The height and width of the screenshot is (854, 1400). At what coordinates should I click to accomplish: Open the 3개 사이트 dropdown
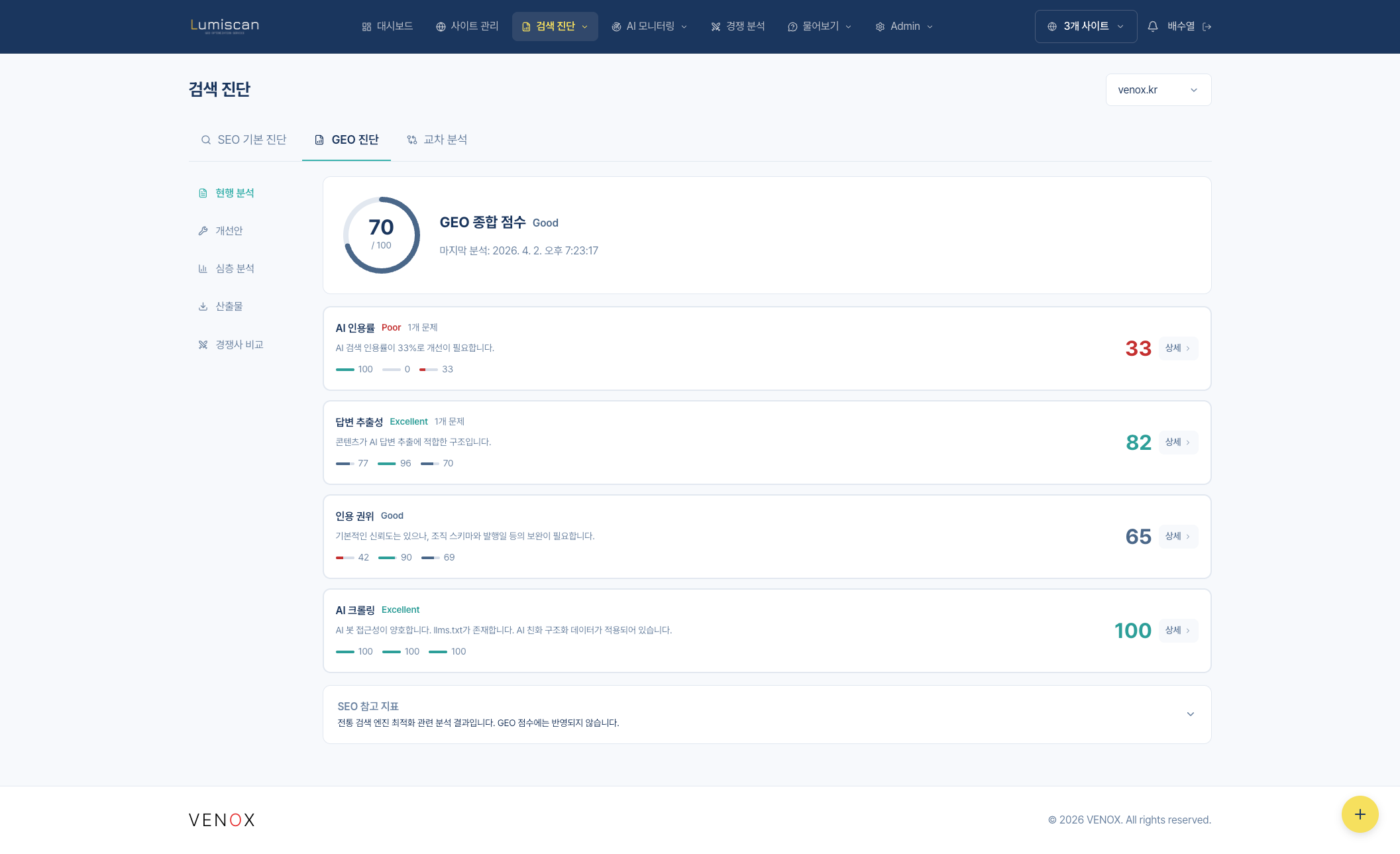(x=1085, y=27)
